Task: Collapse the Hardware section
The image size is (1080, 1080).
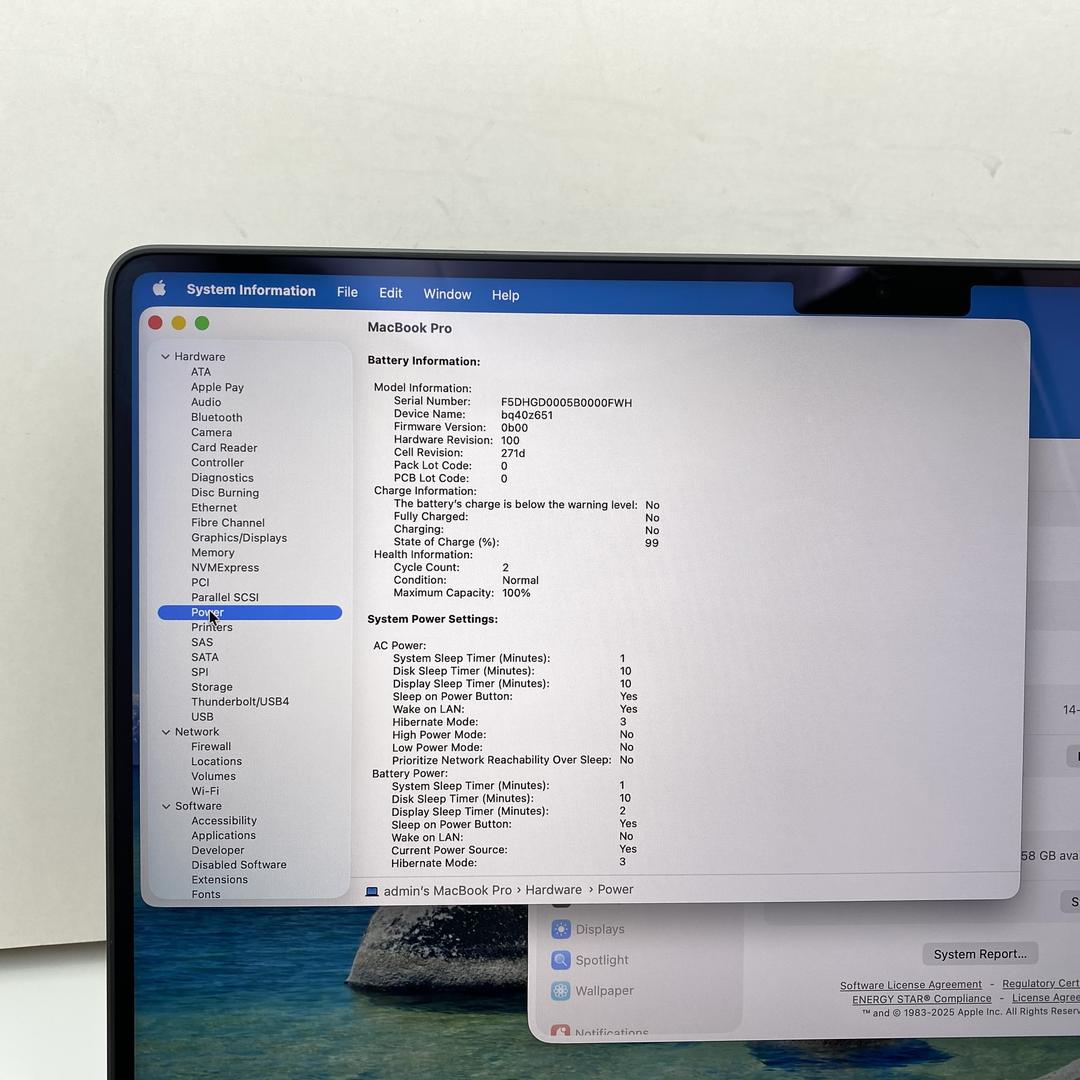Action: (x=166, y=357)
